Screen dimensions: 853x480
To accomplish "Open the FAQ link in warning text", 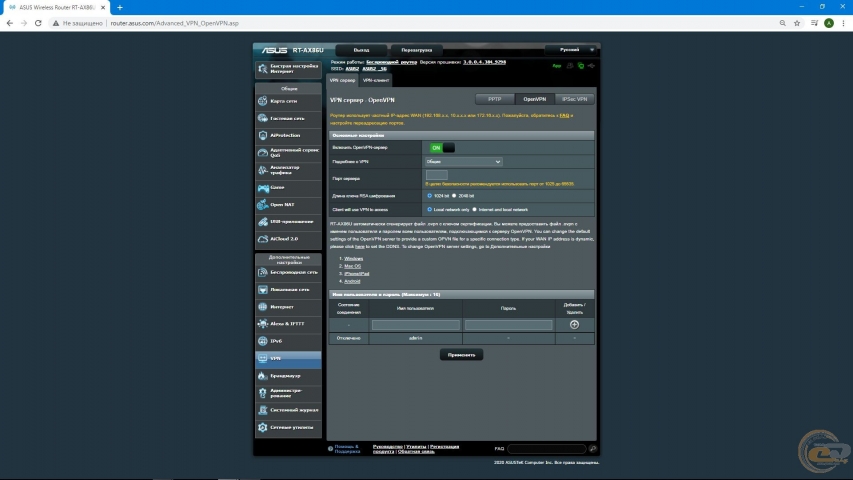I will click(564, 115).
